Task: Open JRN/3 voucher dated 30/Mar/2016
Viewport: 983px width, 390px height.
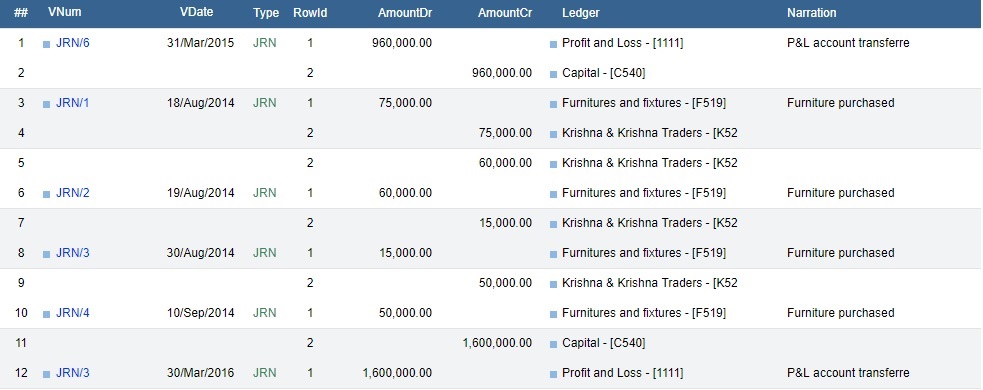Action: pos(73,373)
